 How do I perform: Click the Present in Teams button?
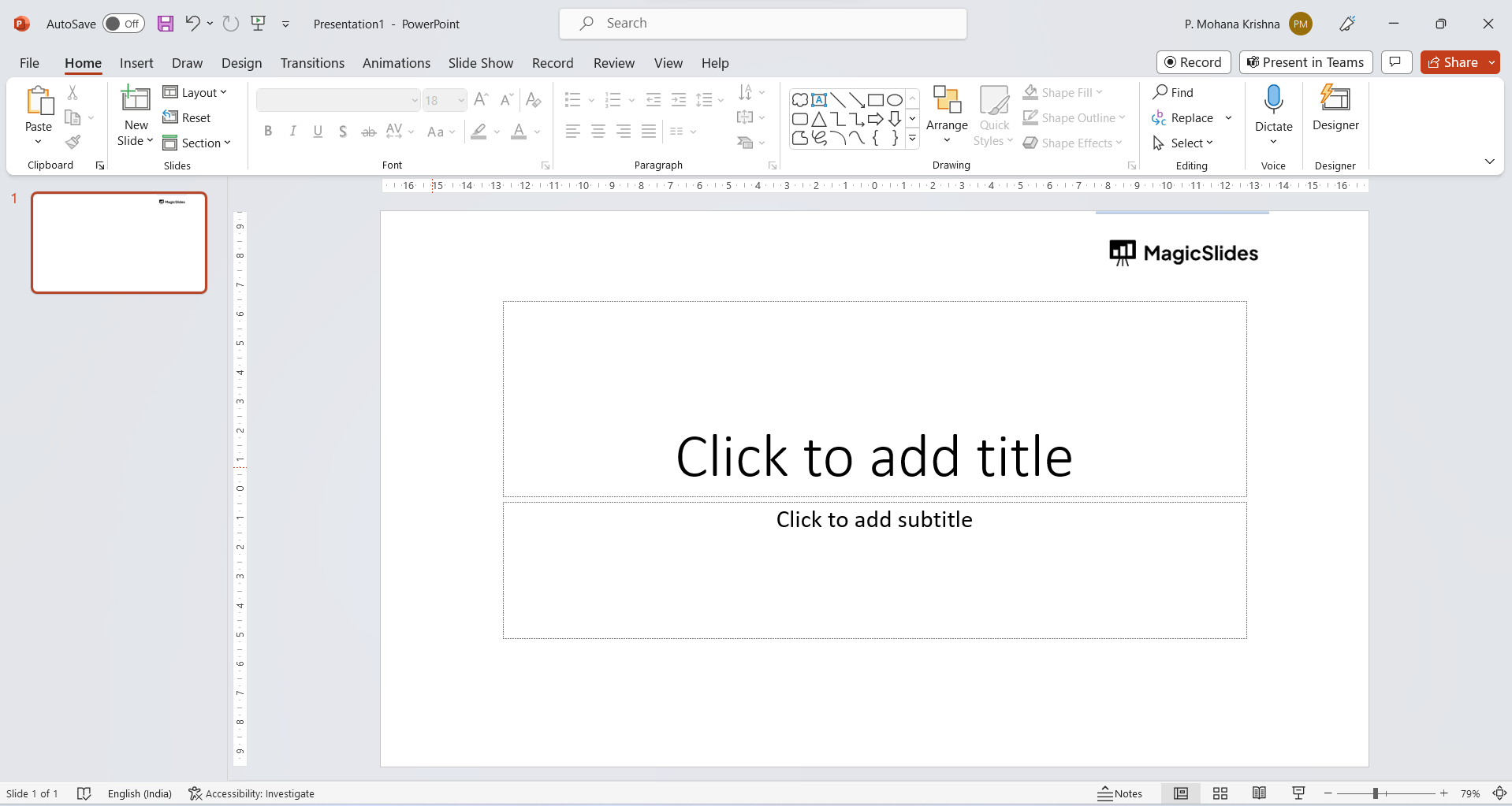click(x=1305, y=62)
